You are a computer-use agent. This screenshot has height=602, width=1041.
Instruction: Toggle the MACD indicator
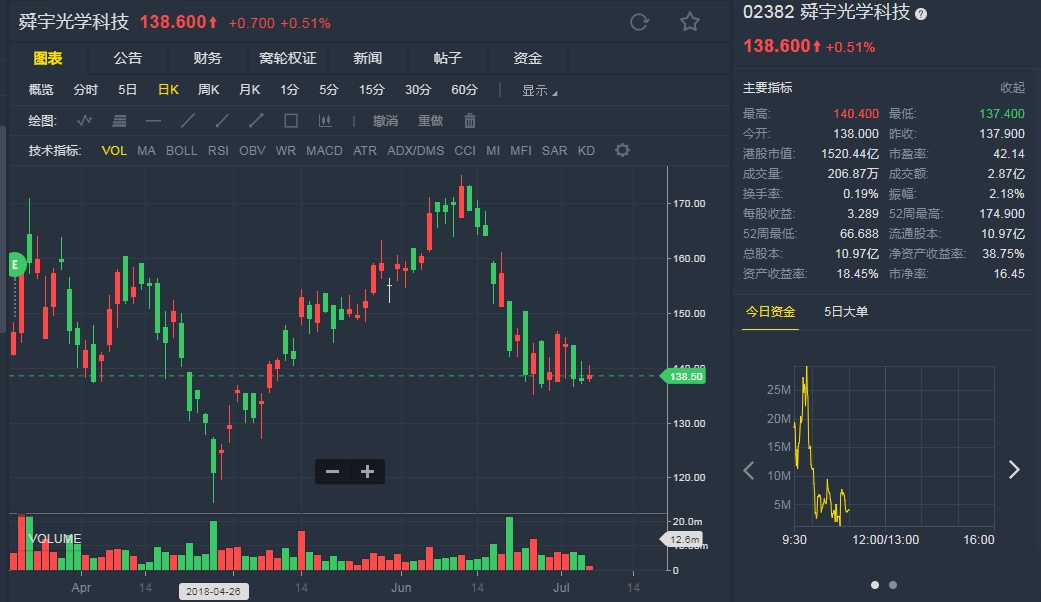(324, 151)
